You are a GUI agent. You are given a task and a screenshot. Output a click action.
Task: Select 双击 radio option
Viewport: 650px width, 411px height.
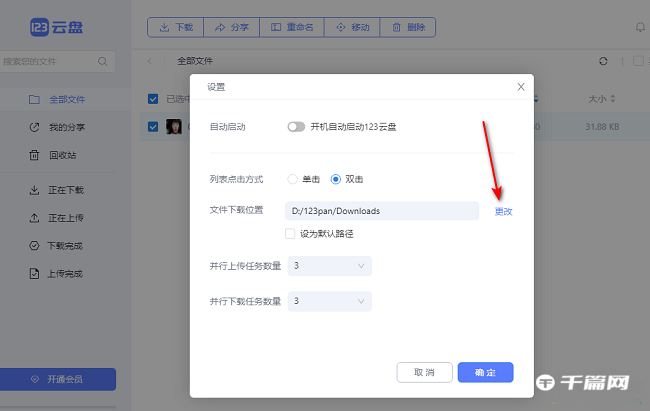tap(336, 179)
